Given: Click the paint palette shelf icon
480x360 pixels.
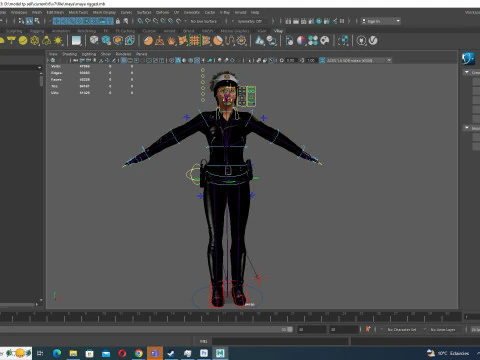Looking at the screenshot, I should pos(325,41).
